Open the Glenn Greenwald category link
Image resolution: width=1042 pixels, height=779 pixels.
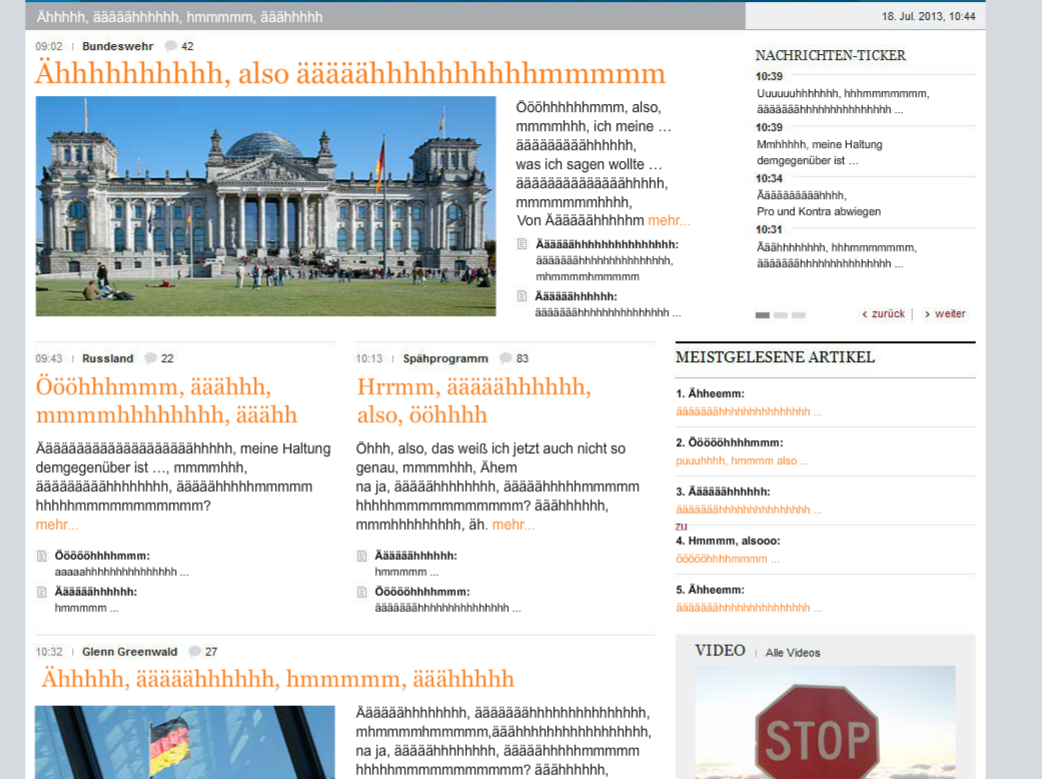pos(130,652)
